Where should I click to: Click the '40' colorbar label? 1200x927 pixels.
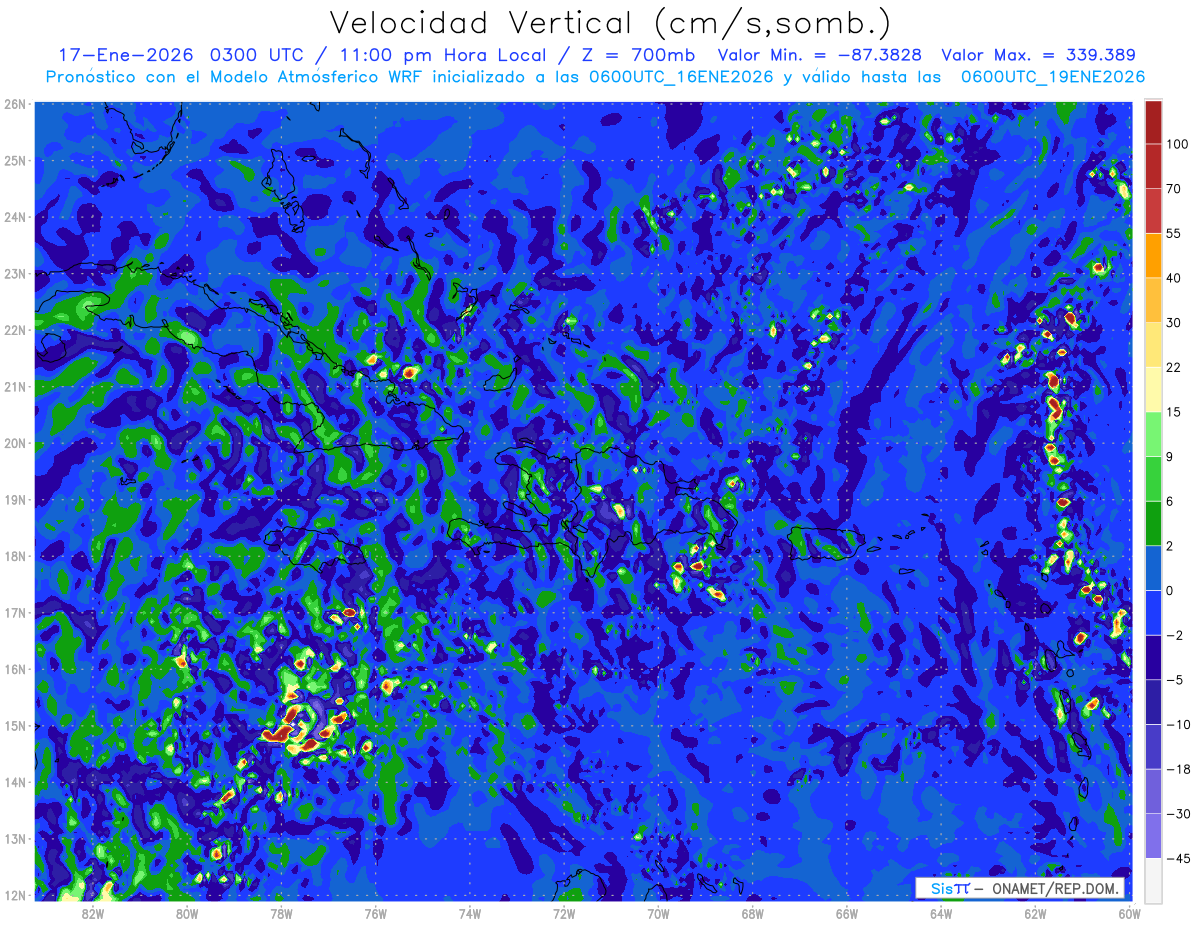(x=1174, y=278)
